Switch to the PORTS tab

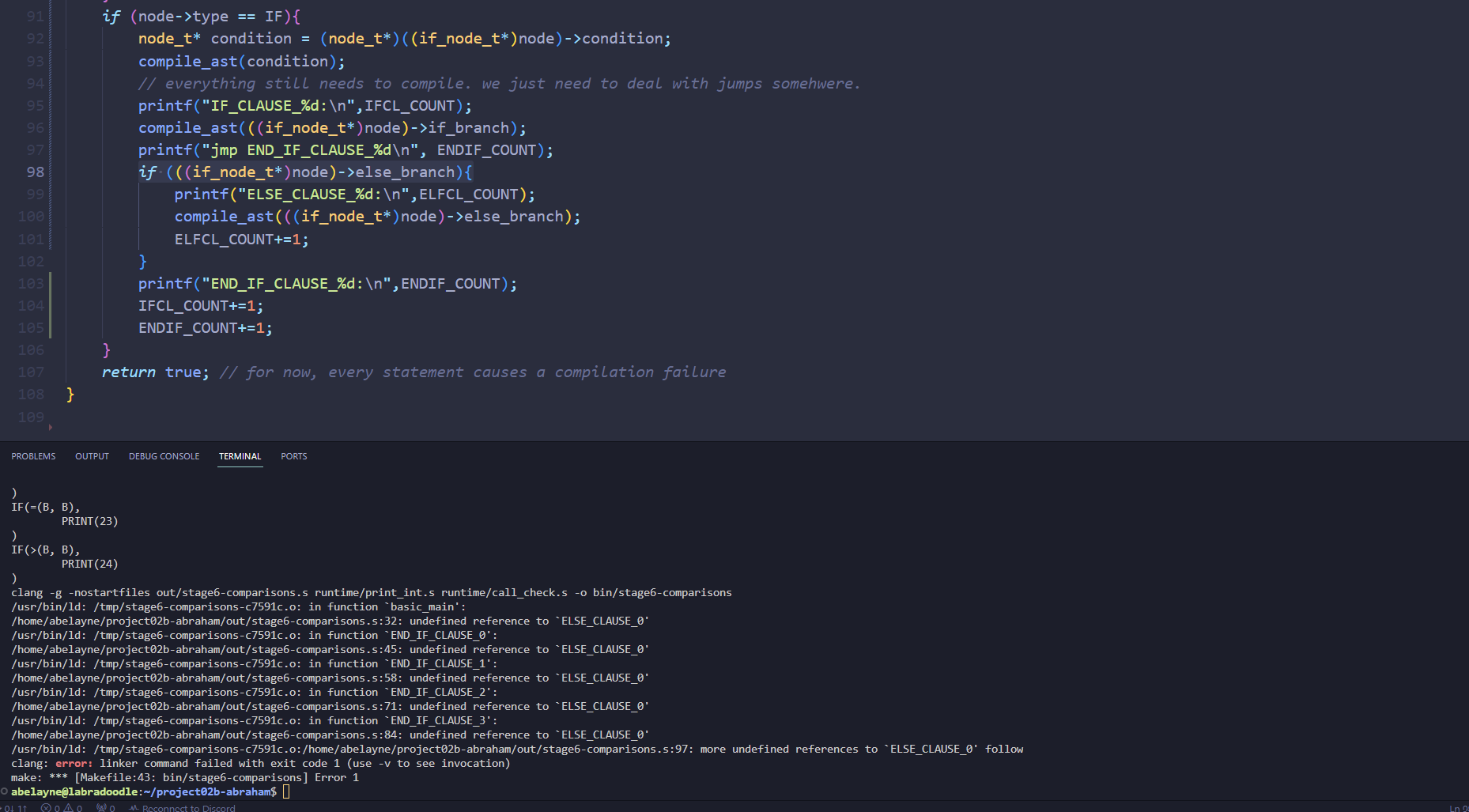[293, 456]
